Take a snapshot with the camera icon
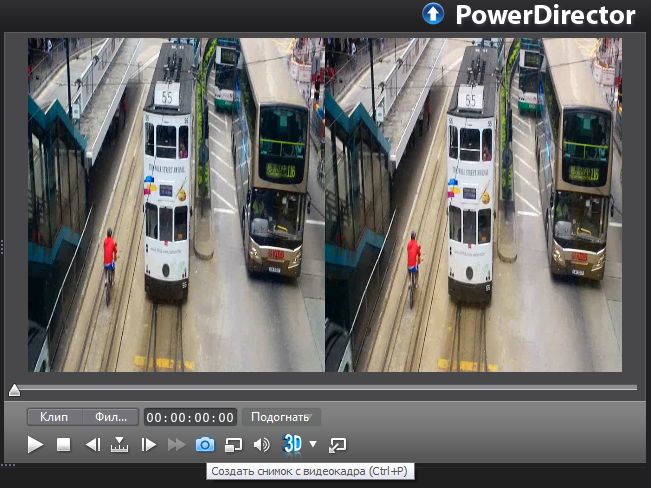The image size is (651, 488). click(205, 445)
